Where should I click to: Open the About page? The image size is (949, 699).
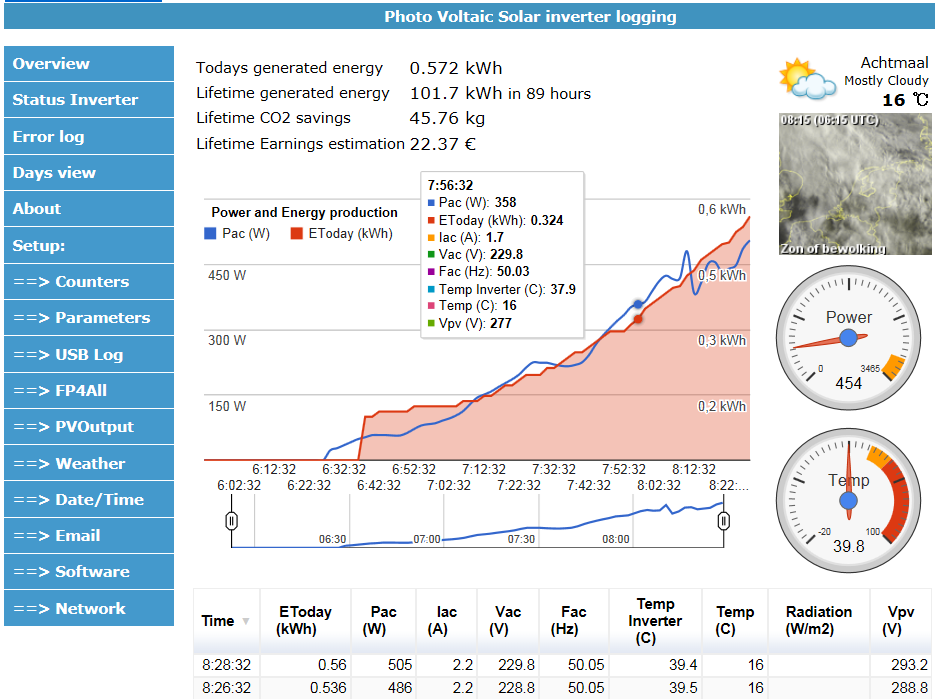[89, 209]
